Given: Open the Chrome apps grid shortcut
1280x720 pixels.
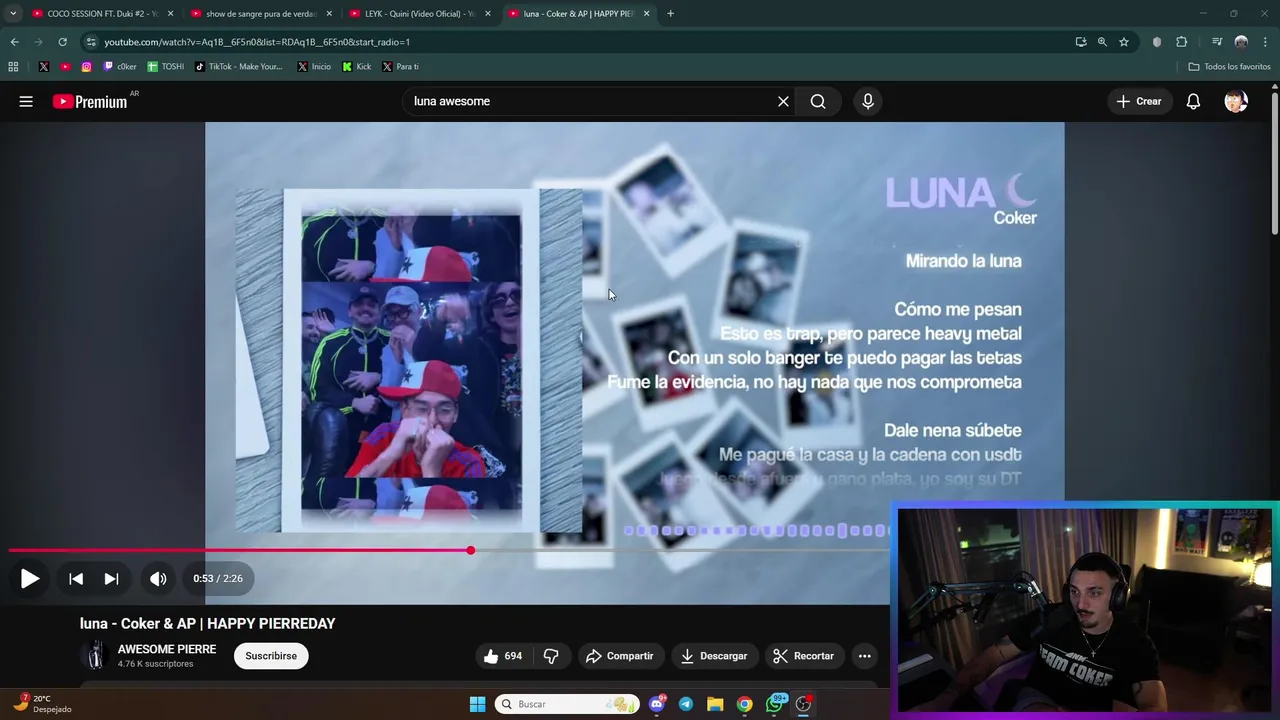Looking at the screenshot, I should 13,67.
